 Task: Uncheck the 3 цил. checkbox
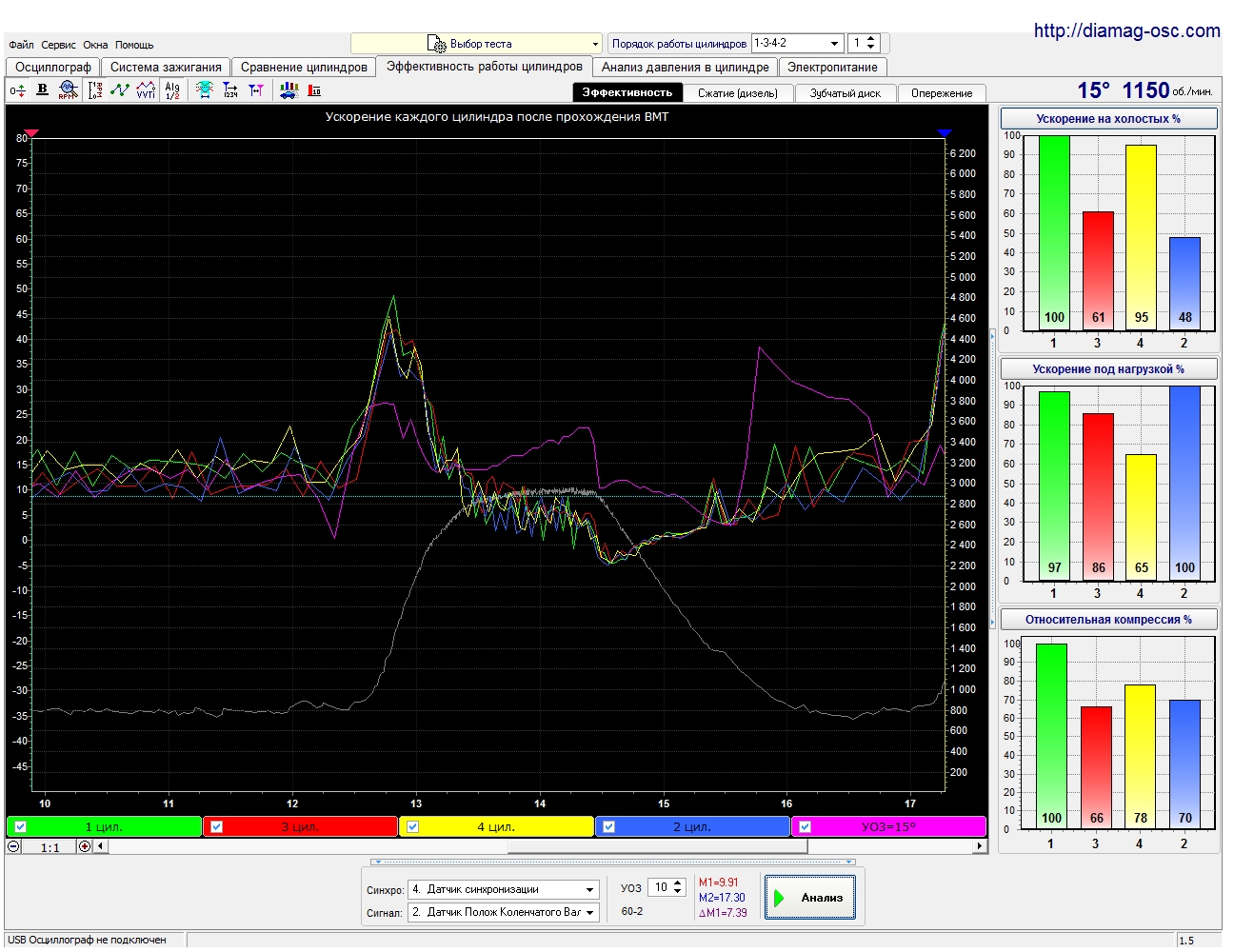point(217,826)
